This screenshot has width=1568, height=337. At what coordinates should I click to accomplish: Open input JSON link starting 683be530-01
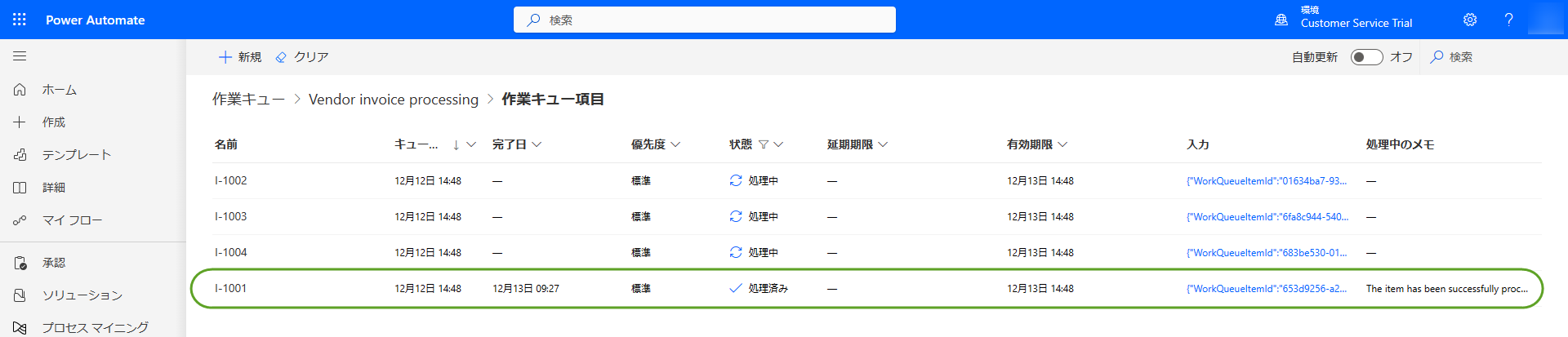tap(1267, 253)
